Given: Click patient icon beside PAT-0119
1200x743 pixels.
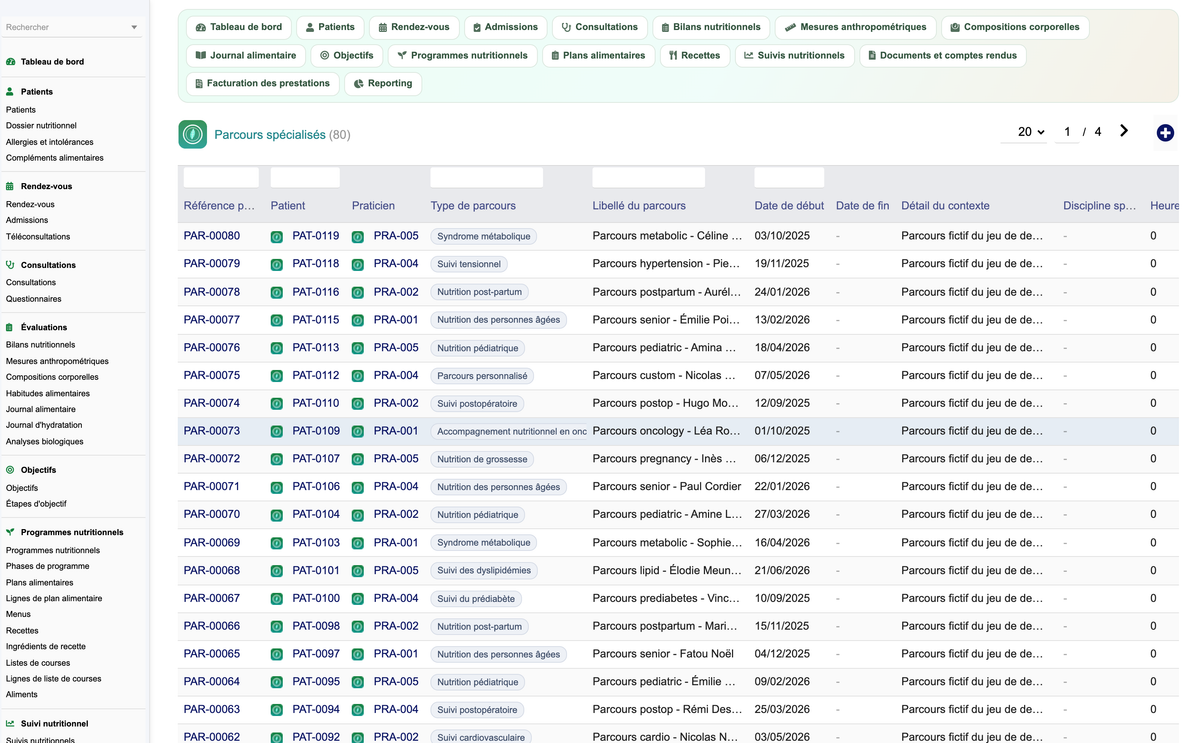Looking at the screenshot, I should click(x=277, y=237).
